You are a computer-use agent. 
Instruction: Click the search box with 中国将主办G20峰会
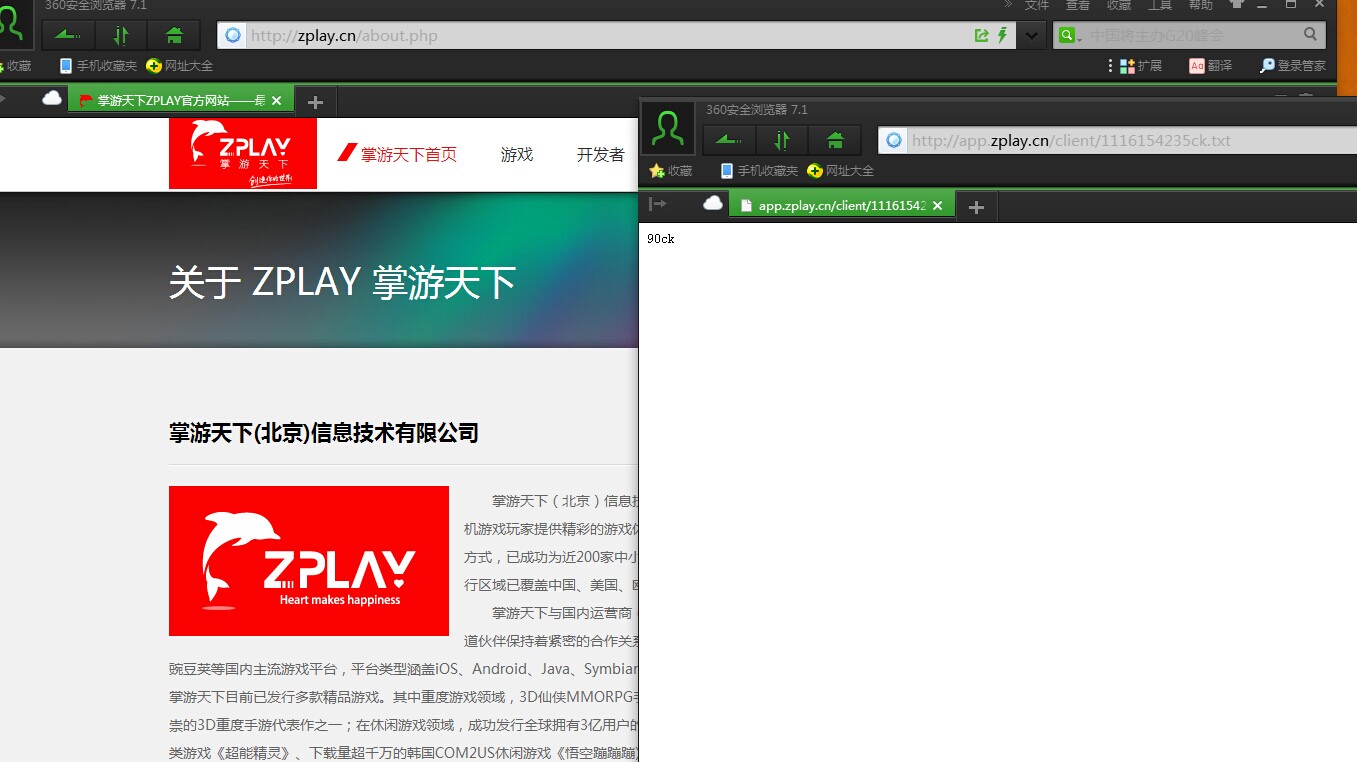1190,35
